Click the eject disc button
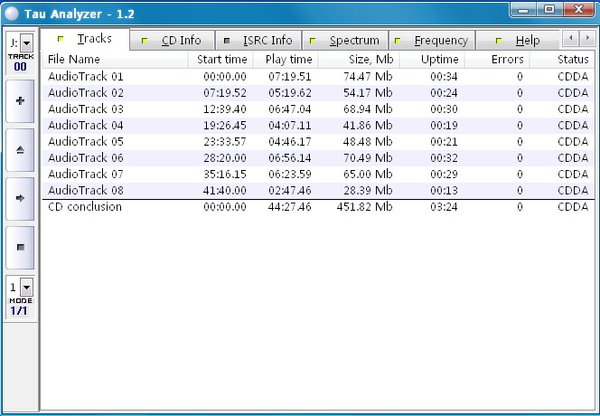Viewport: 600px width, 416px height. pos(20,150)
